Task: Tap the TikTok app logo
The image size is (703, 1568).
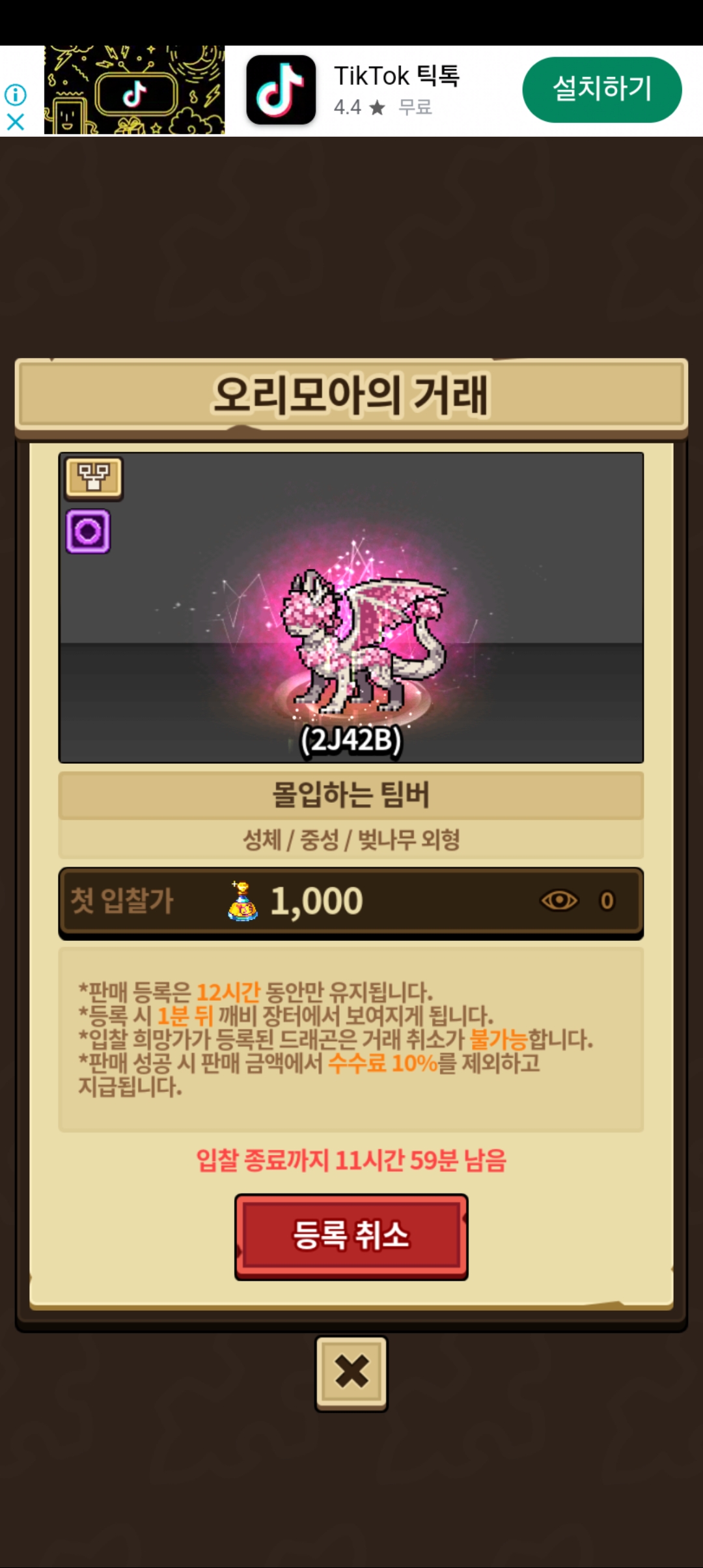Action: 281,90
